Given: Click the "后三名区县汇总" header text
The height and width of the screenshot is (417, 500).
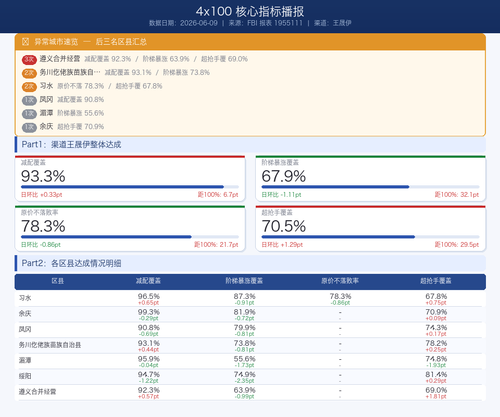Looking at the screenshot, I should coord(121,42).
